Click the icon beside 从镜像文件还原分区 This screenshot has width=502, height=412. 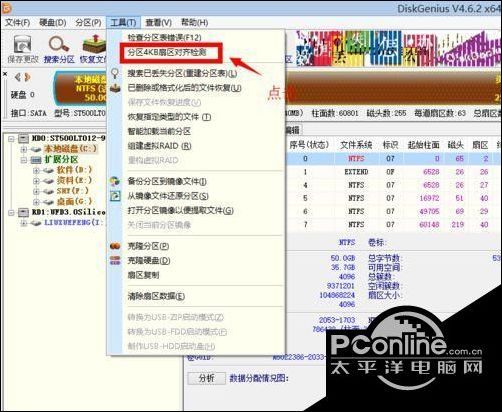pyautogui.click(x=115, y=196)
